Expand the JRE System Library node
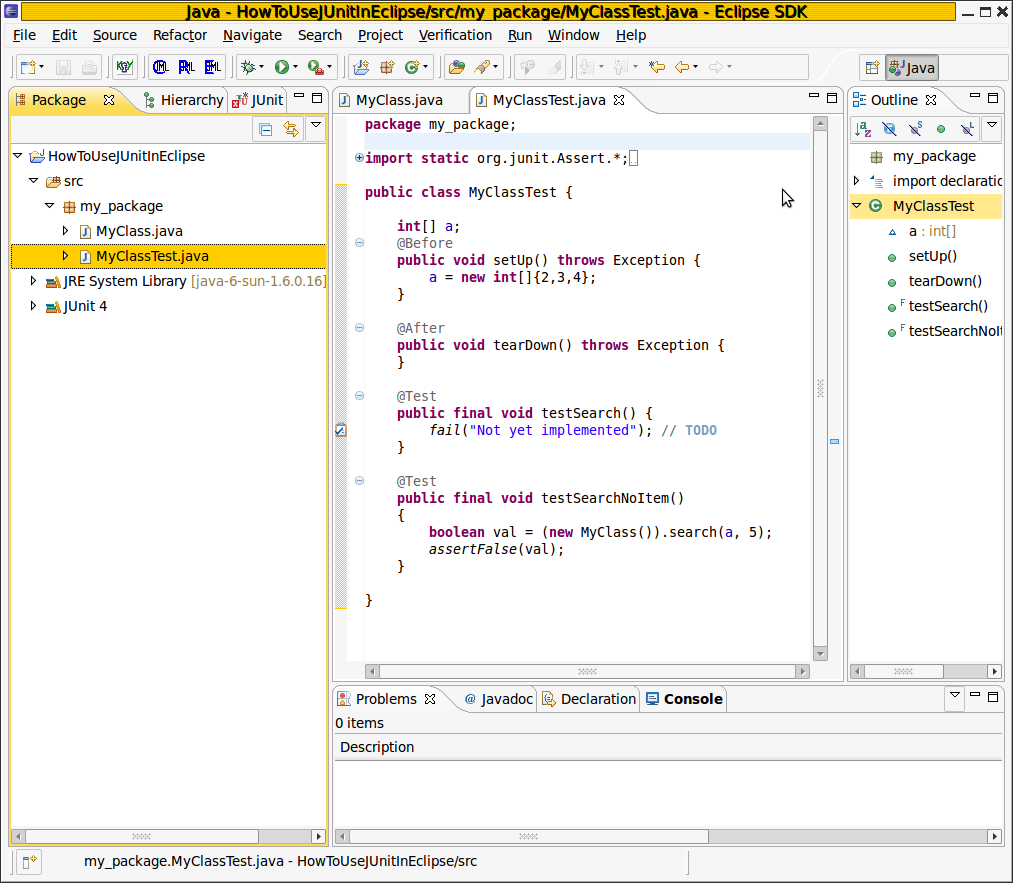Screen dimensions: 1013x883 tap(34, 281)
